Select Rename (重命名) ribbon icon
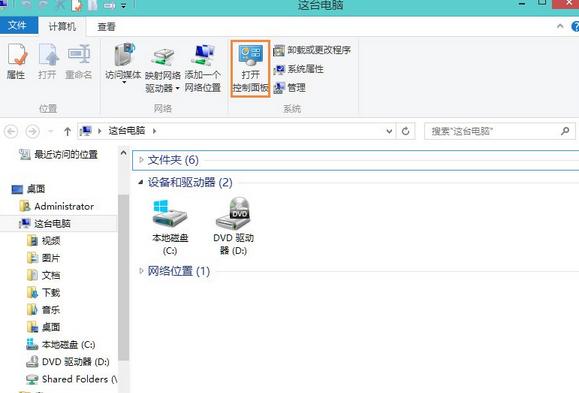This screenshot has width=579, height=393. (x=79, y=61)
